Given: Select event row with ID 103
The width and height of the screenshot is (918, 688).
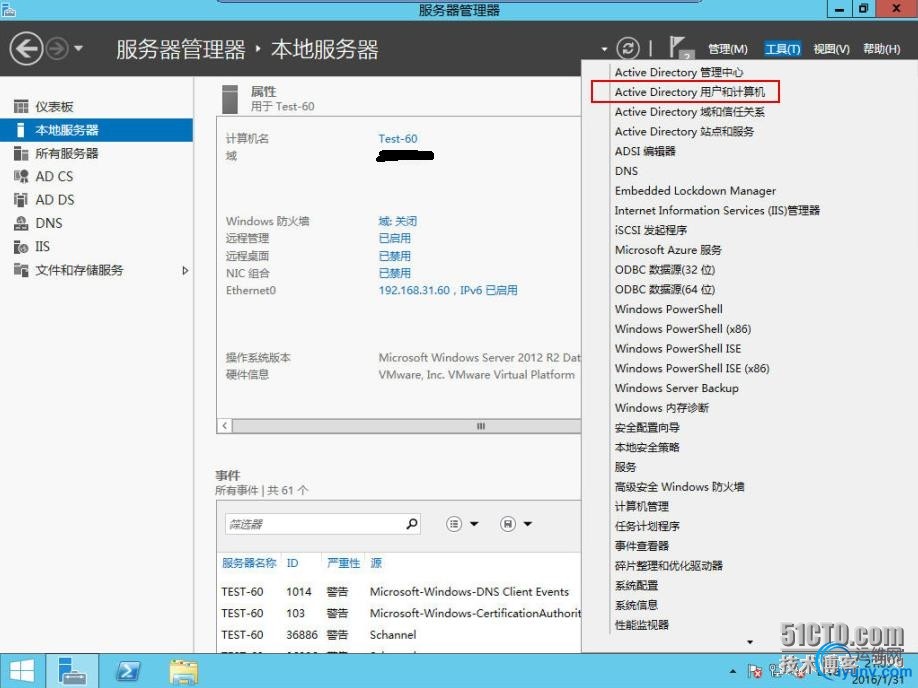Looking at the screenshot, I should coord(399,614).
